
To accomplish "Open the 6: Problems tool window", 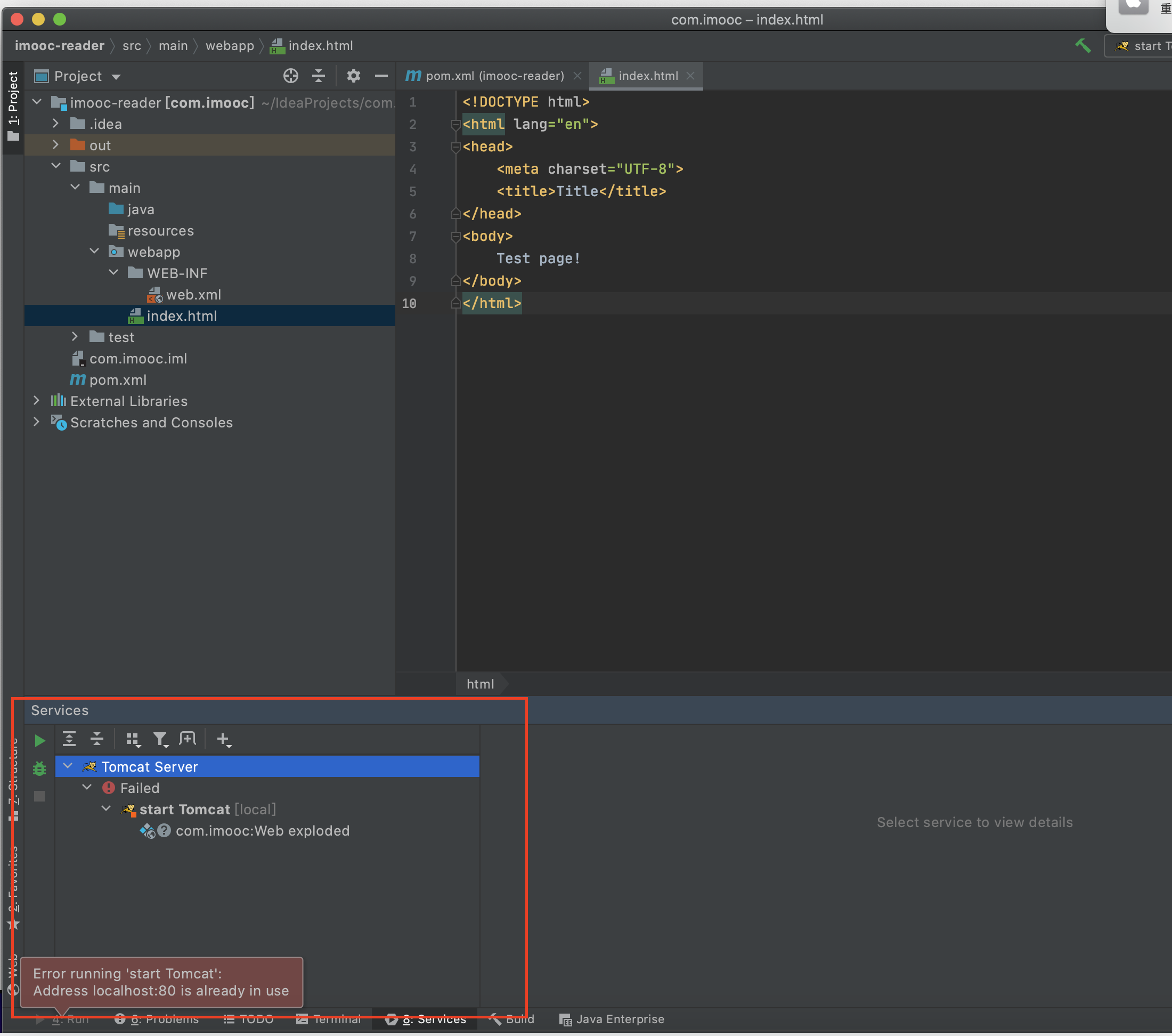I will pos(157,1019).
